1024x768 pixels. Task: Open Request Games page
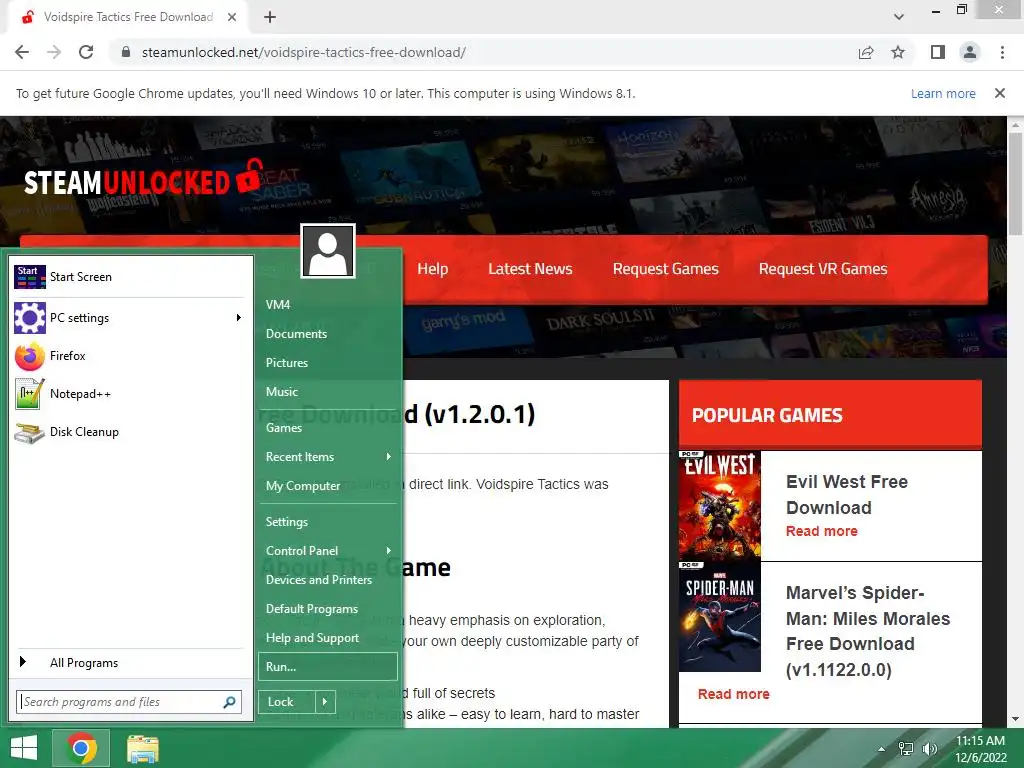[x=665, y=269]
